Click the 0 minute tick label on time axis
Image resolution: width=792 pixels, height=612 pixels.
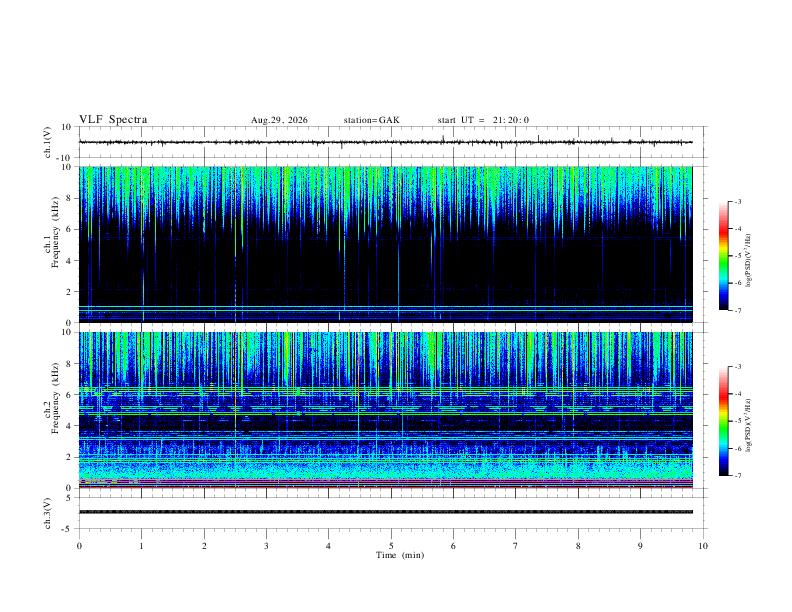(x=79, y=546)
